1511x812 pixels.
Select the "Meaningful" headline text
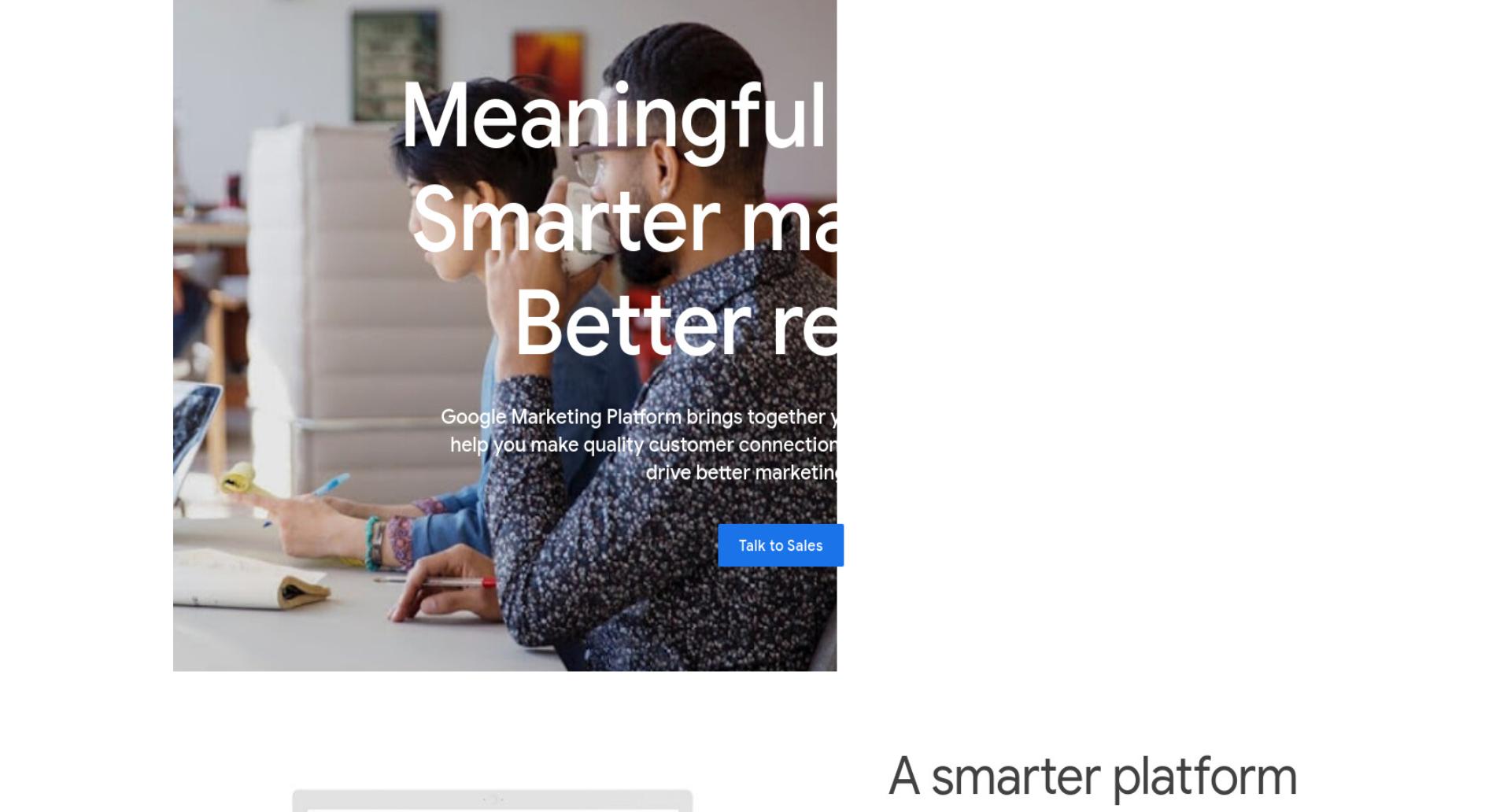pyautogui.click(x=614, y=118)
